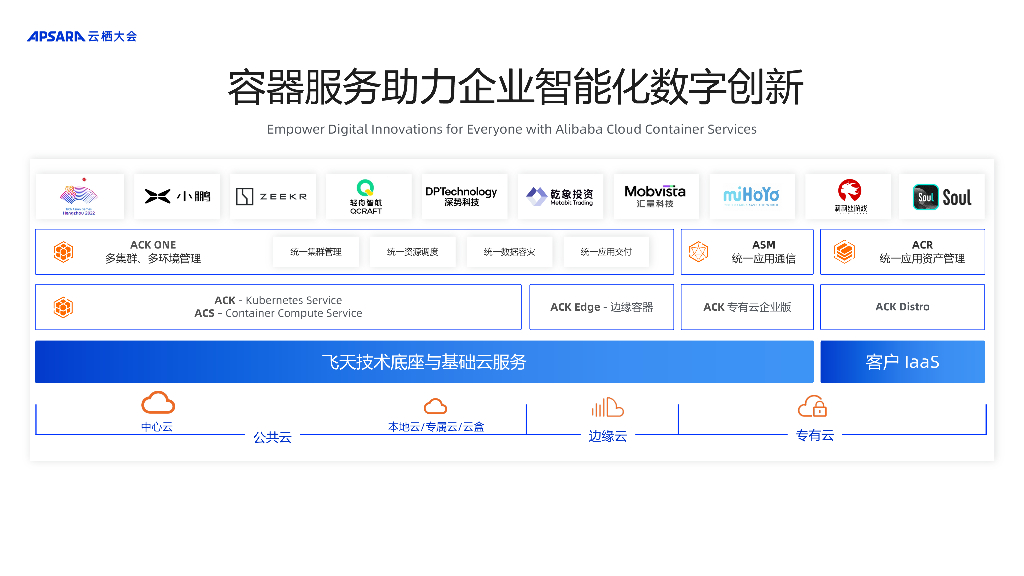Click the 小鹏 XPeng logo card
This screenshot has width=1024, height=576.
pos(177,196)
